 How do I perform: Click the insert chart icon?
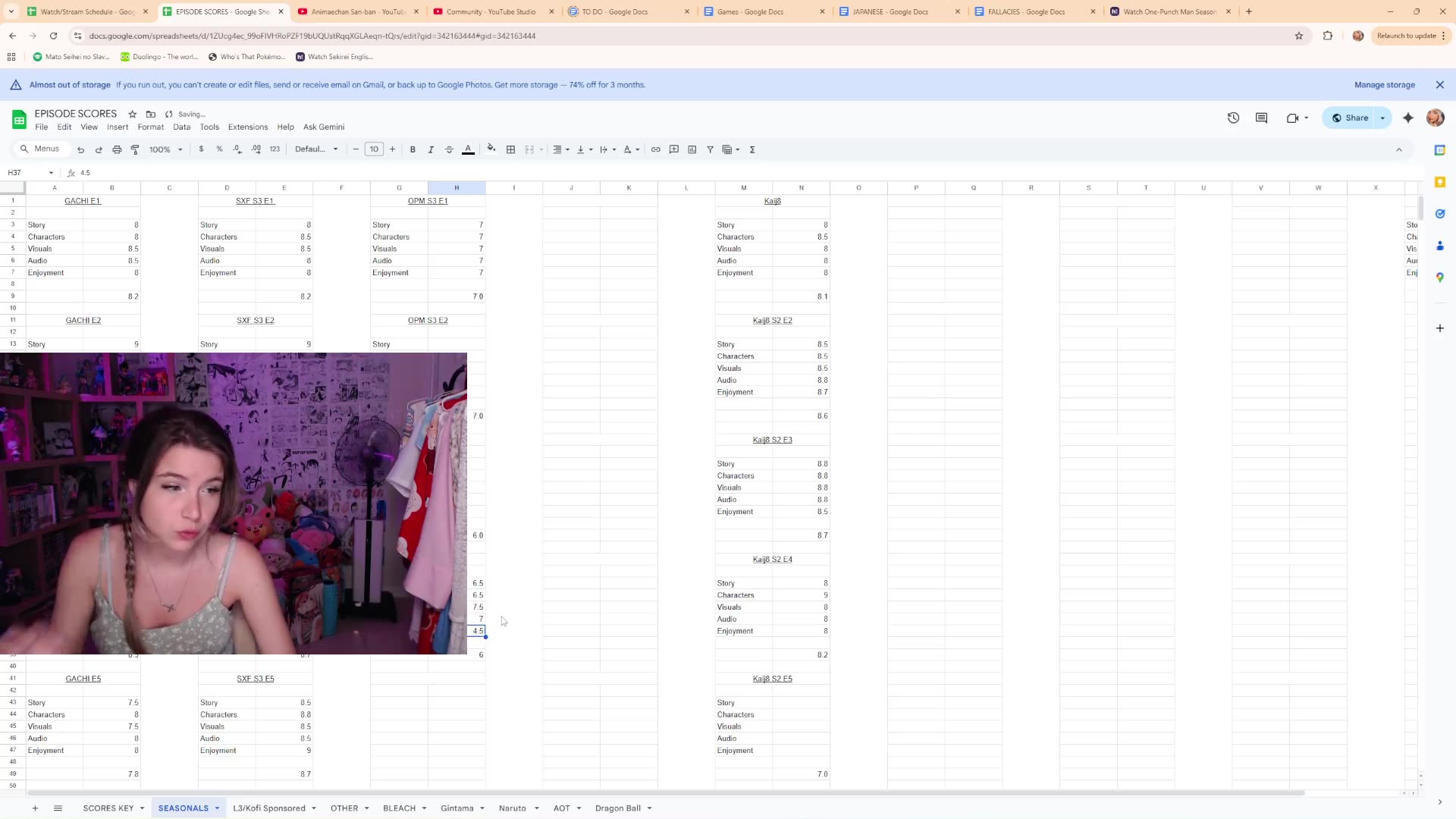coord(692,149)
